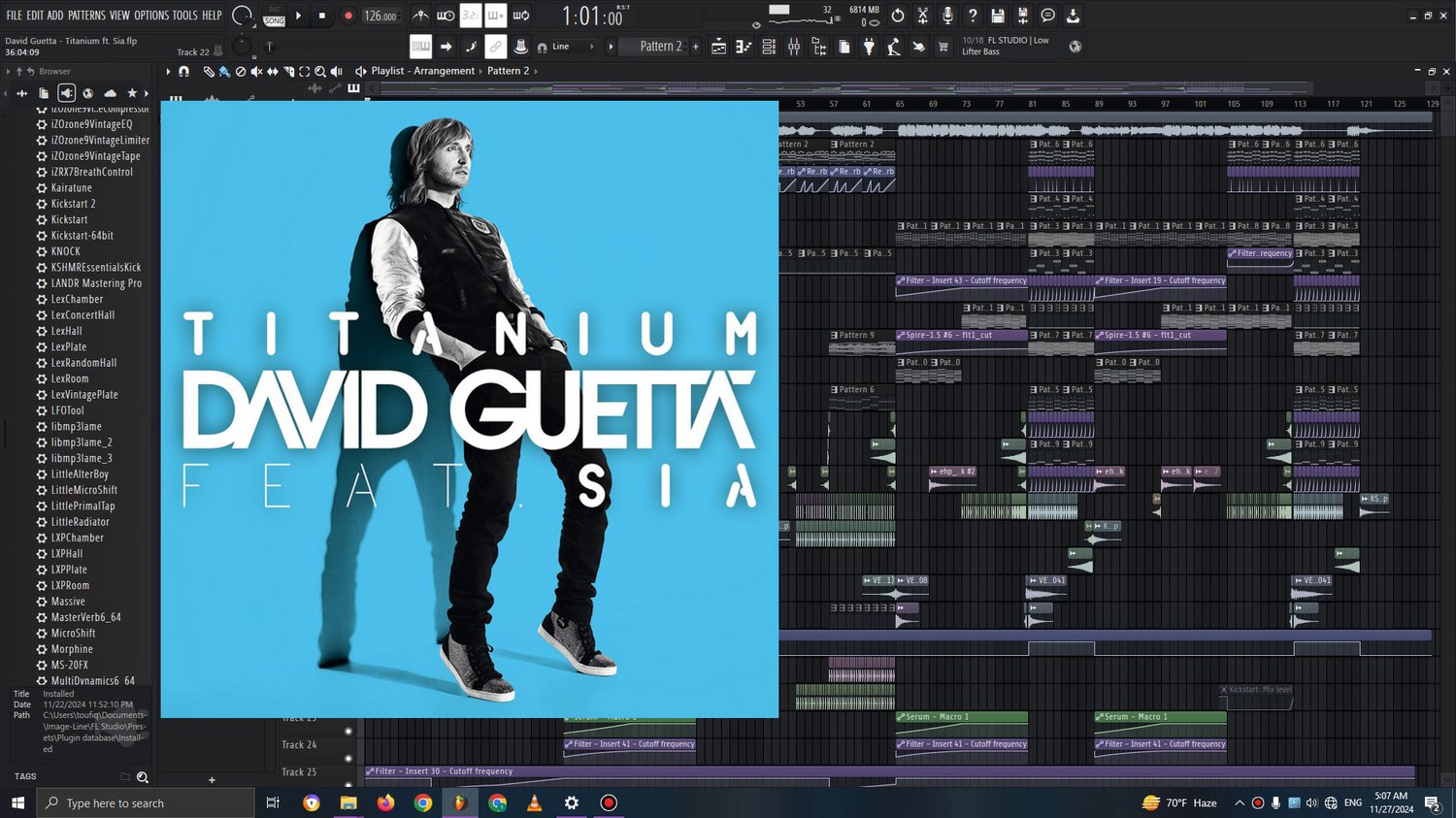This screenshot has height=818, width=1456.
Task: Open the FILE menu
Action: [x=15, y=16]
